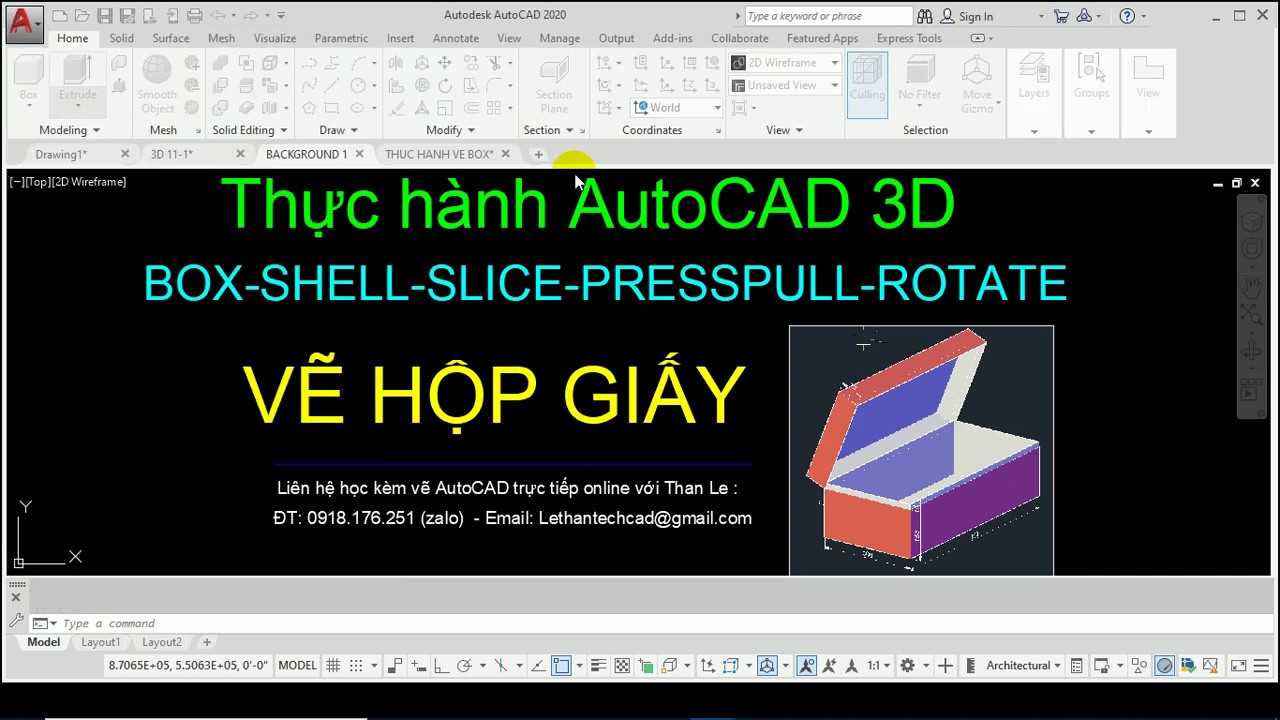Click the keyword search input field

pos(829,16)
